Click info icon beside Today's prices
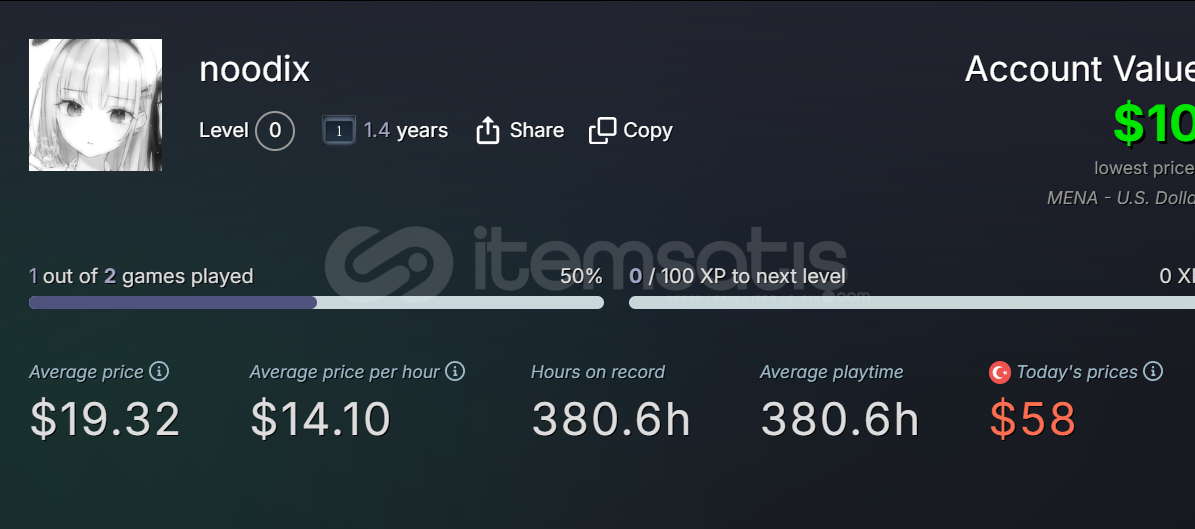This screenshot has width=1195, height=529. (1153, 371)
